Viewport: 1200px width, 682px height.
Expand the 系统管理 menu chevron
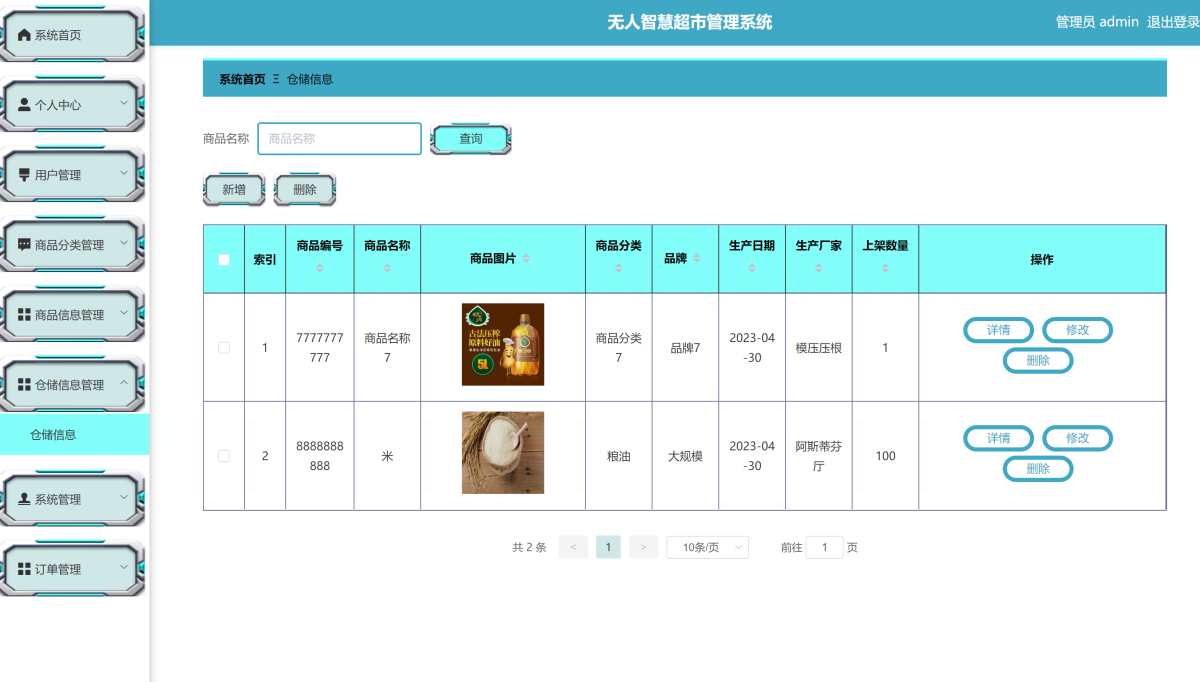tap(124, 497)
